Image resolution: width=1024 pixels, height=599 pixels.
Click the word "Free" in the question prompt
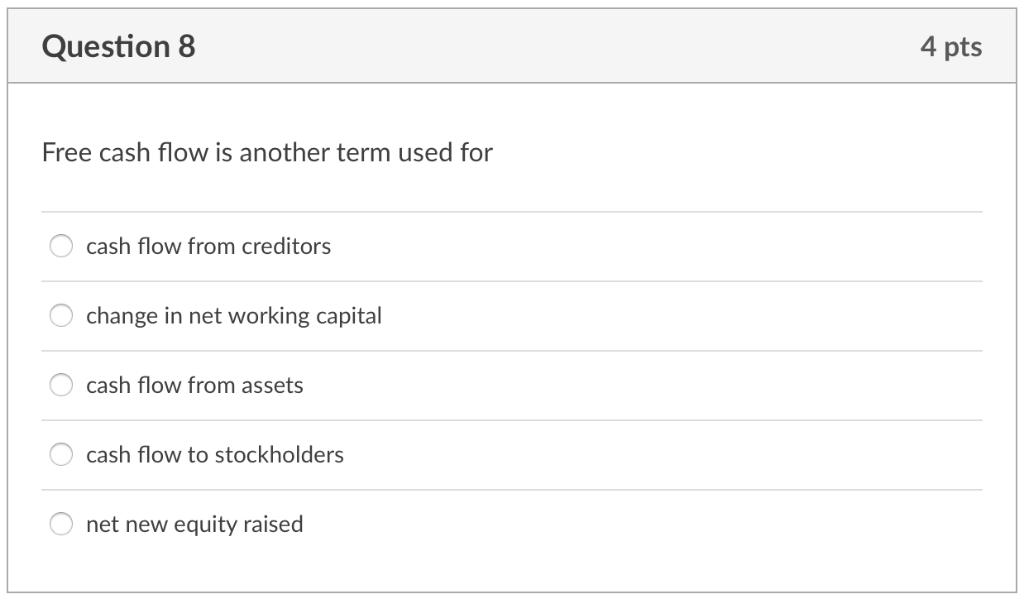tap(67, 153)
